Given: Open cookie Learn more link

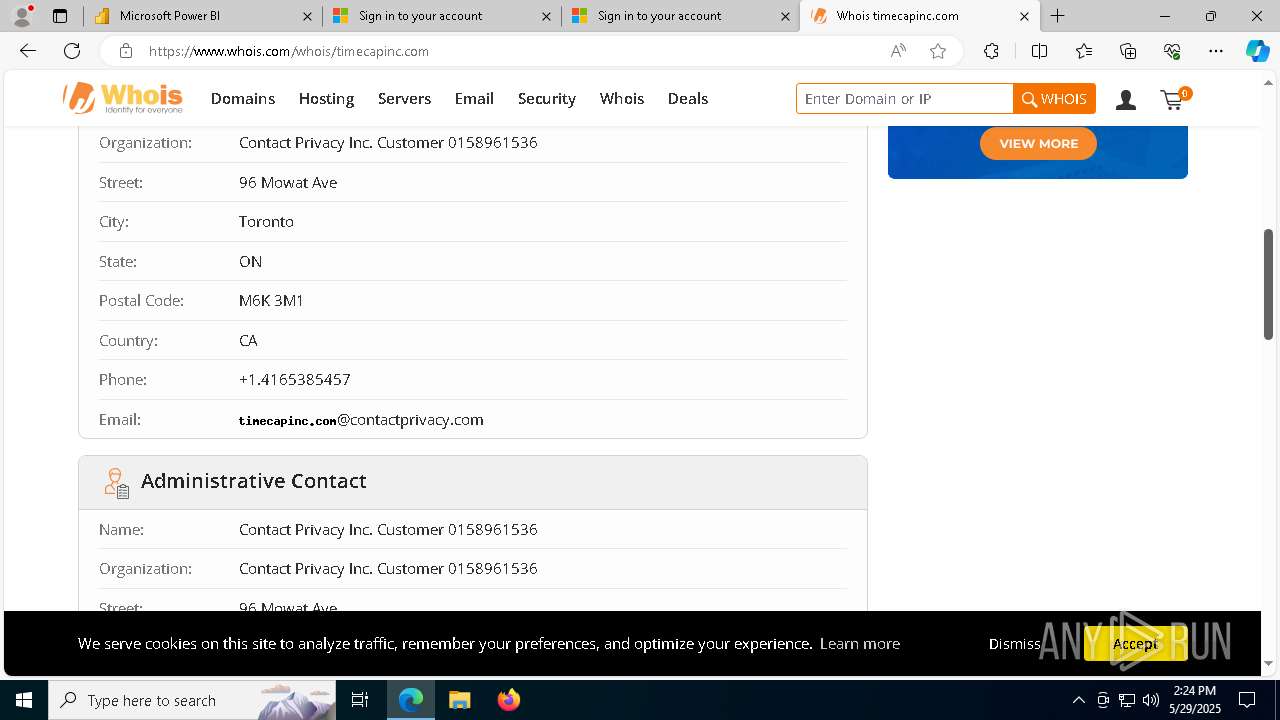Looking at the screenshot, I should click(860, 643).
